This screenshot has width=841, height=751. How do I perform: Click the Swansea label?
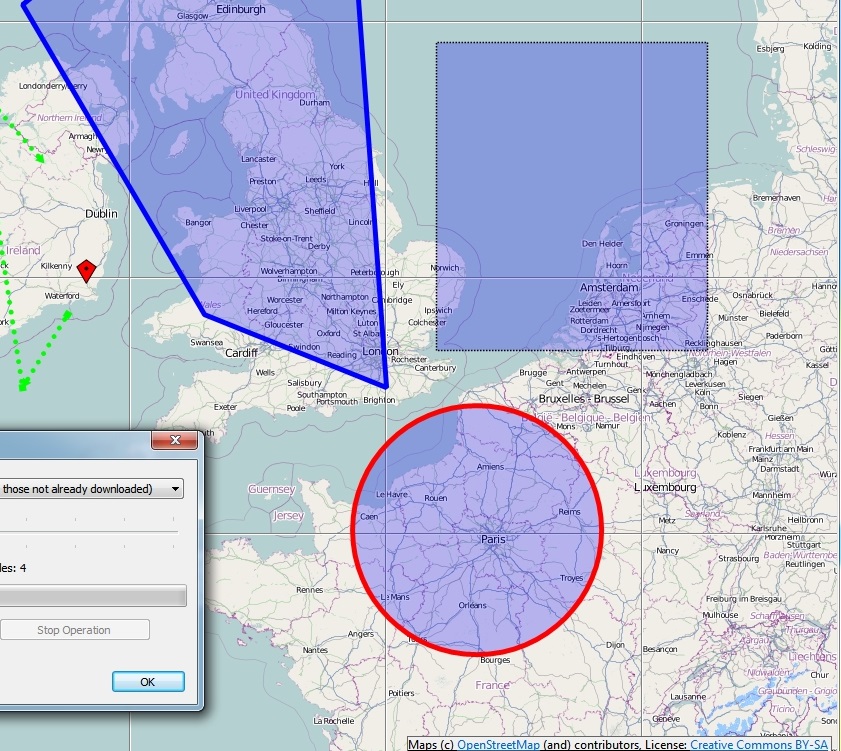coord(206,342)
